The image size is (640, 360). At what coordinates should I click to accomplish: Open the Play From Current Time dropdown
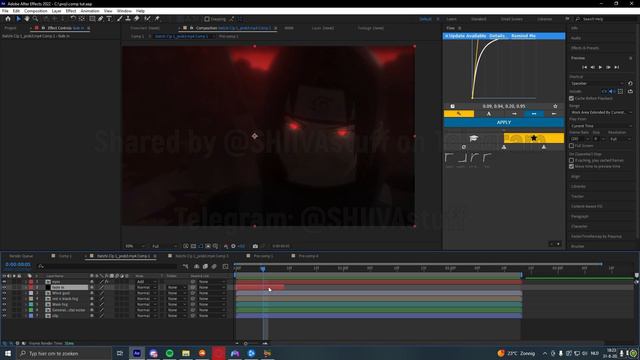(601, 126)
